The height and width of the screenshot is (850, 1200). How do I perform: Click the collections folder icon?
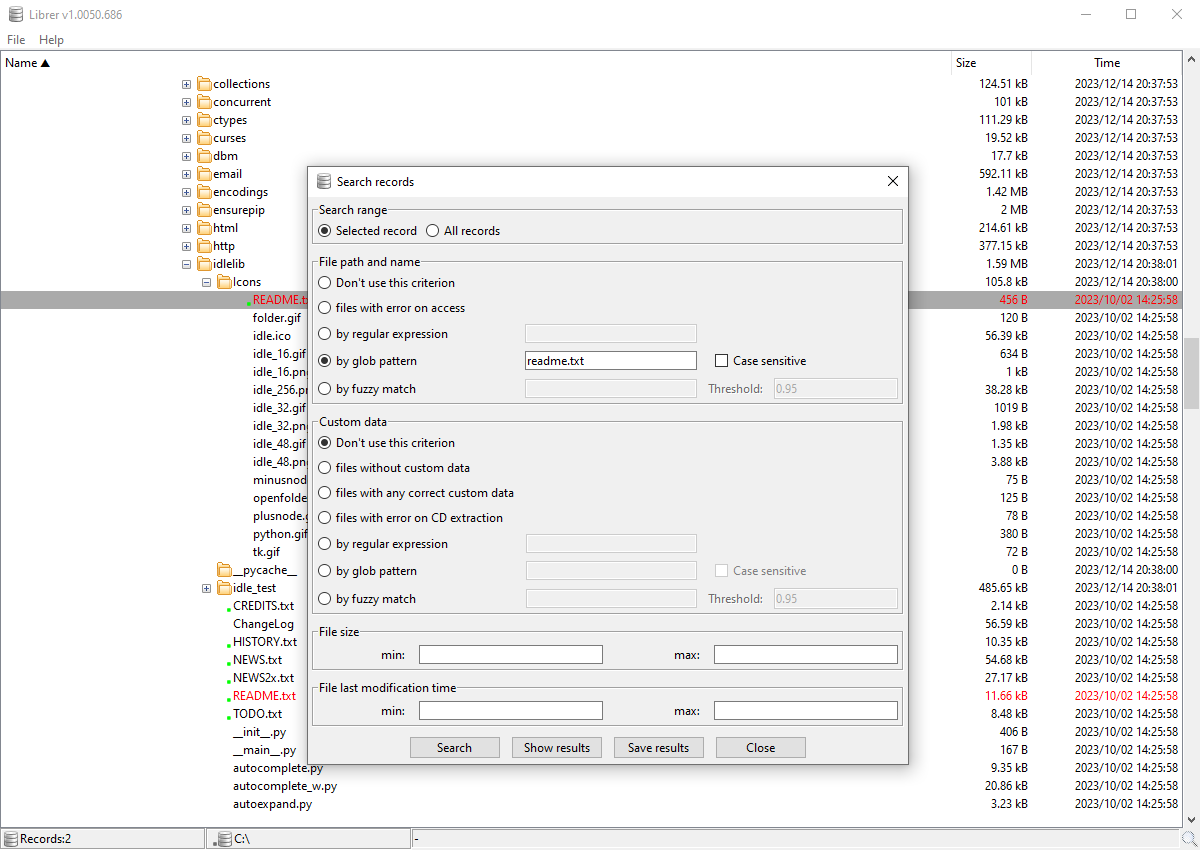click(204, 84)
